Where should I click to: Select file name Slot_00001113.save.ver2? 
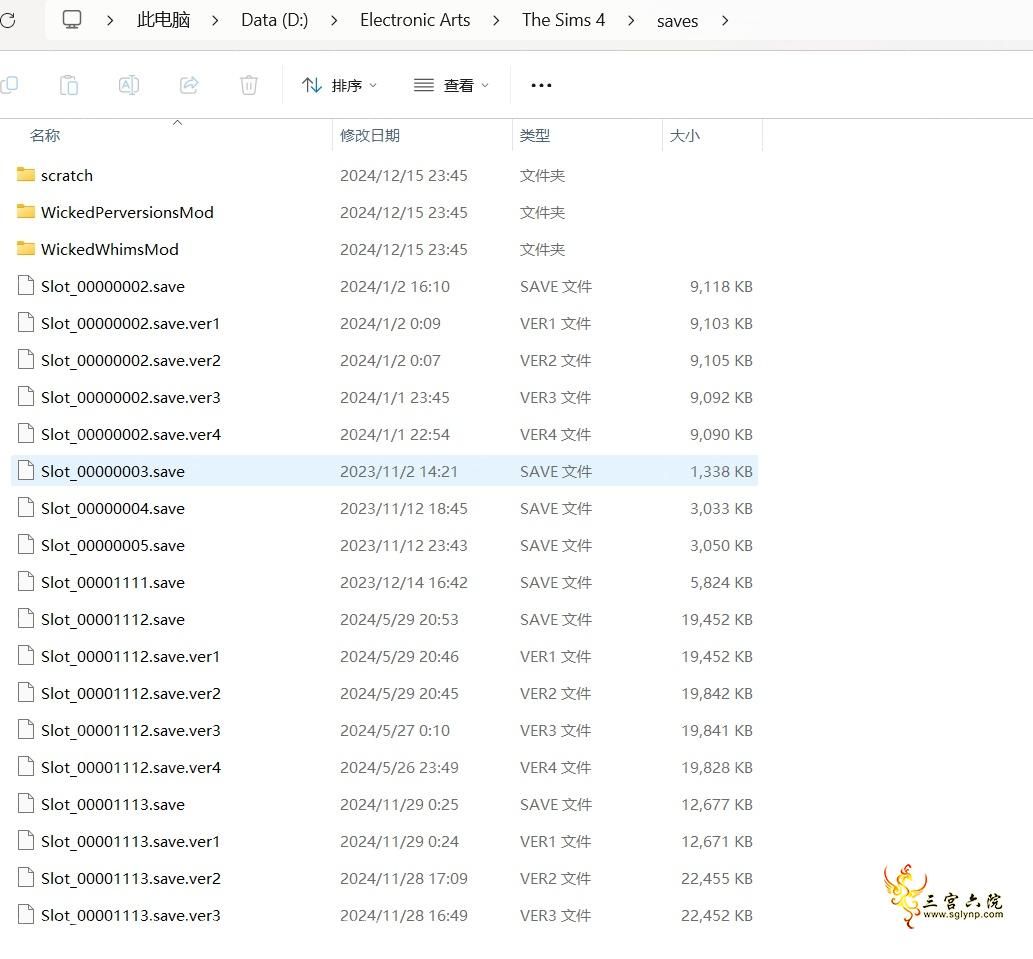(130, 878)
